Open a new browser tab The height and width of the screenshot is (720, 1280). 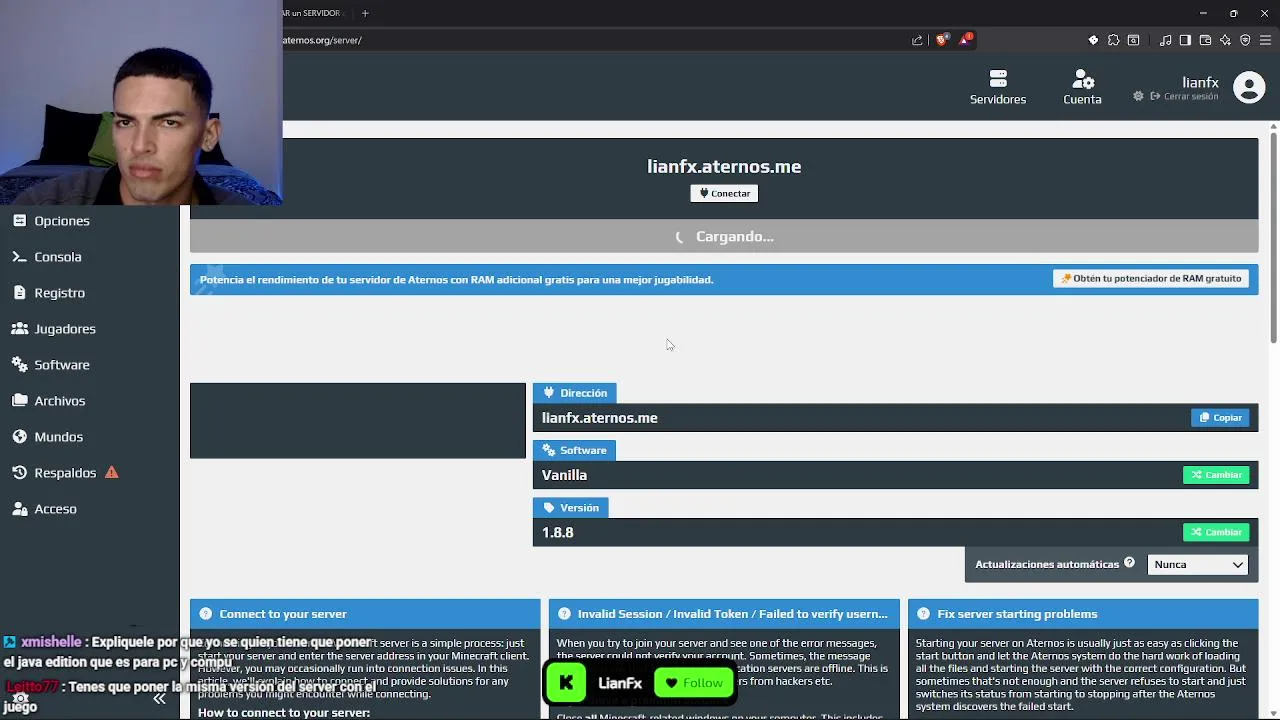pyautogui.click(x=365, y=13)
